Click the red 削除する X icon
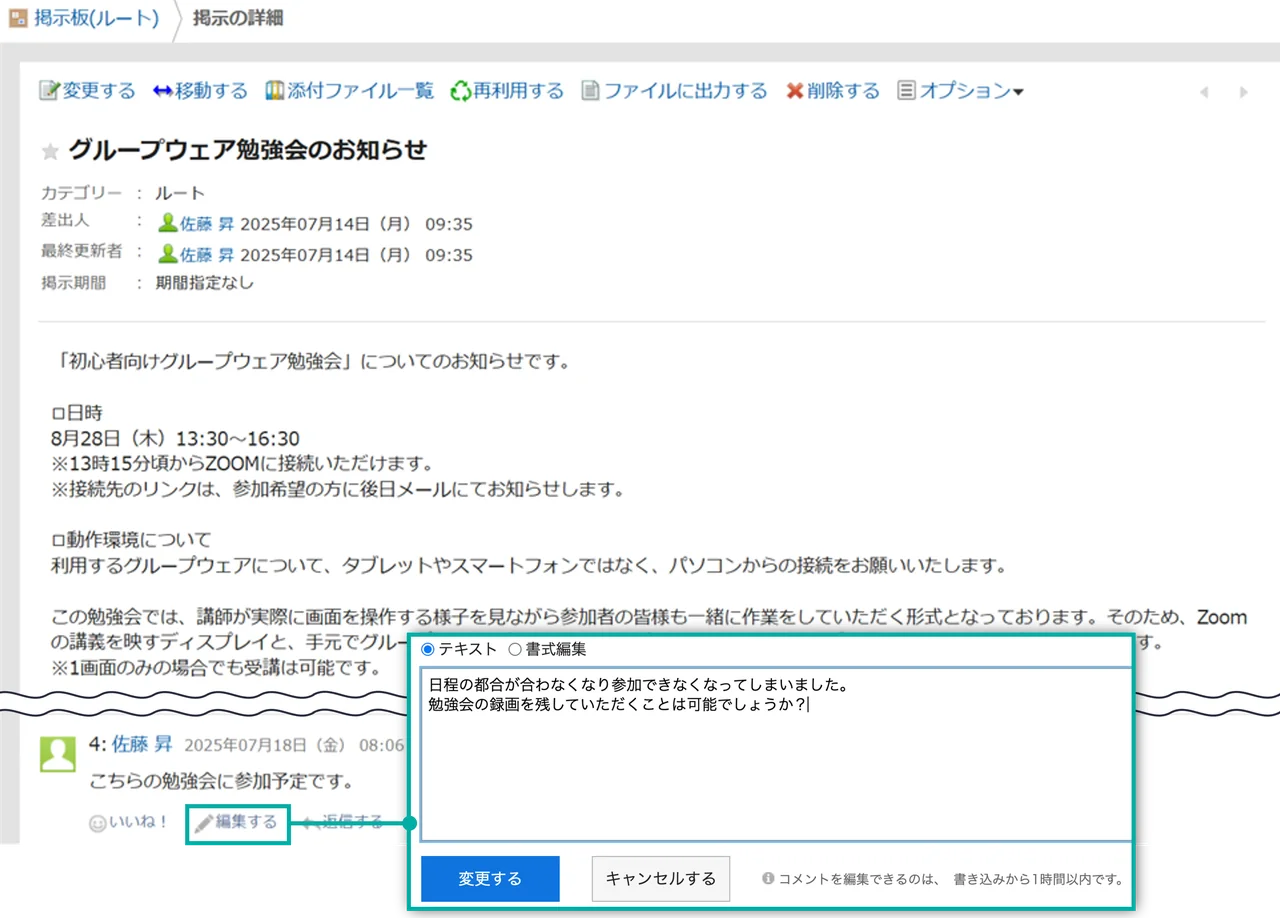The width and height of the screenshot is (1280, 918). tap(795, 91)
